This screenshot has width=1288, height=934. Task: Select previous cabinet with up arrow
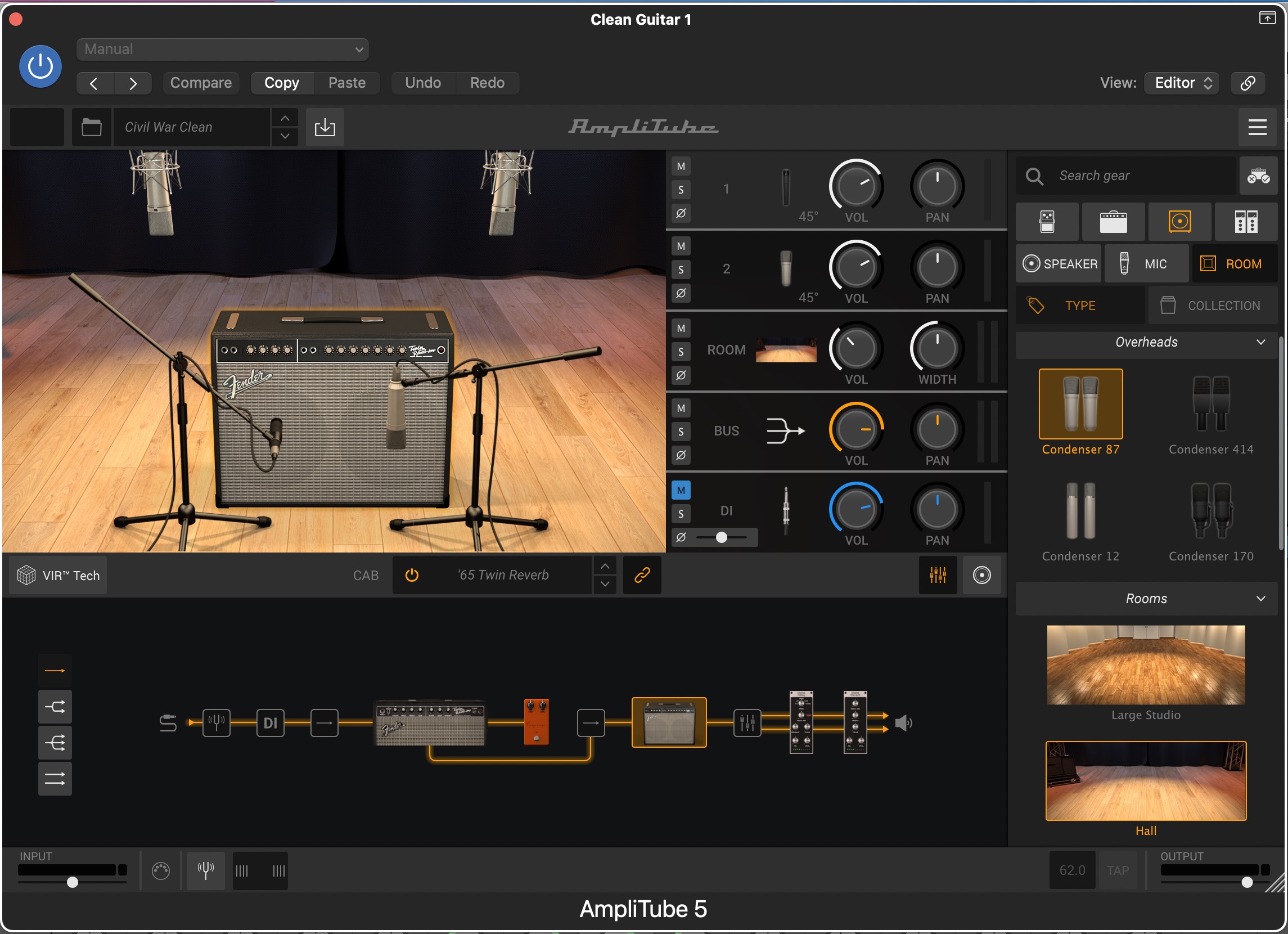[605, 567]
